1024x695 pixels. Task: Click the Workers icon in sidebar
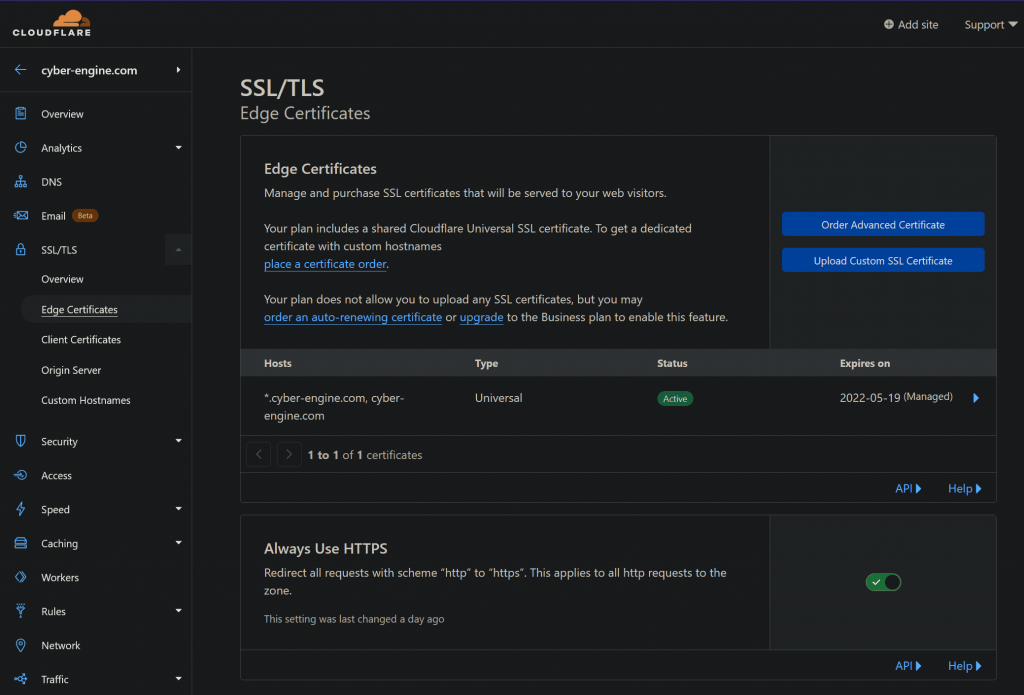coord(20,578)
